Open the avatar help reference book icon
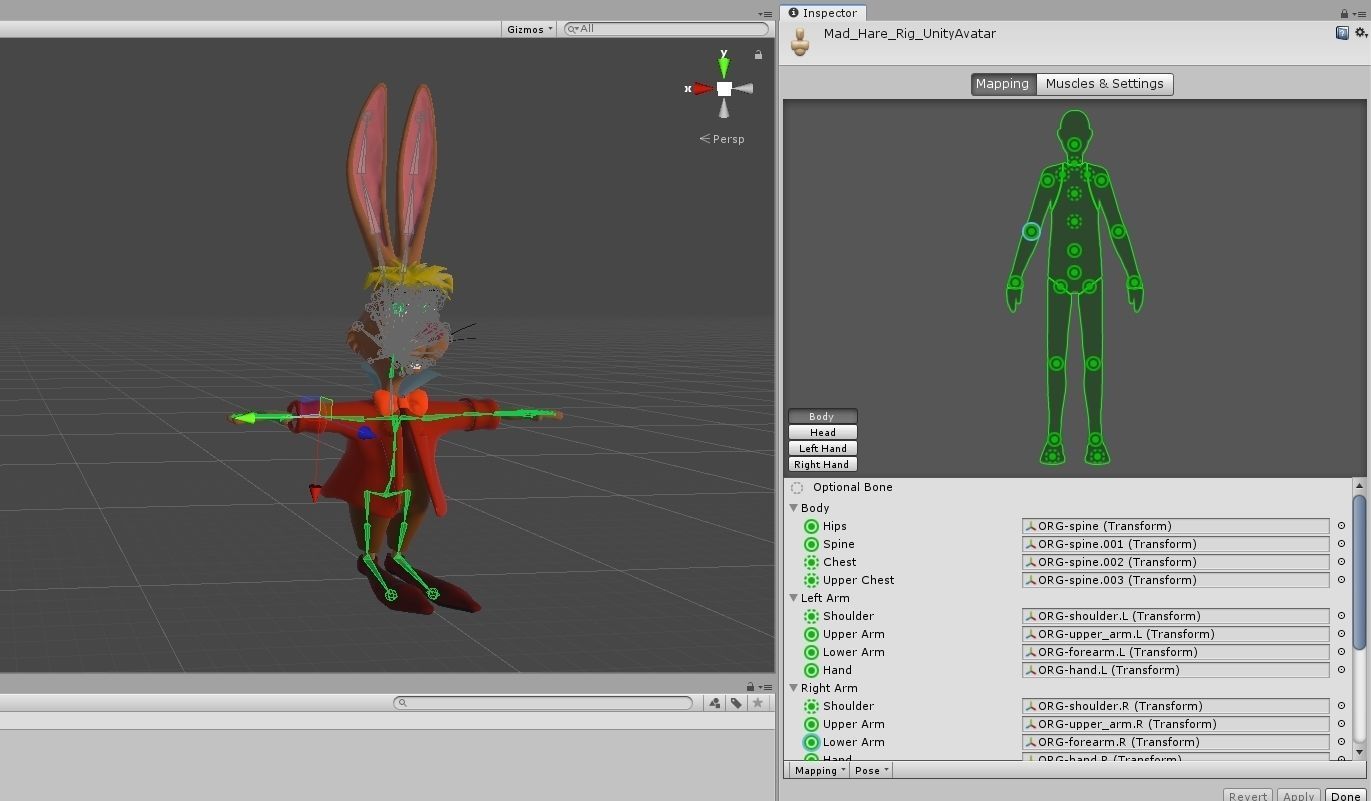1371x801 pixels. tap(1342, 33)
